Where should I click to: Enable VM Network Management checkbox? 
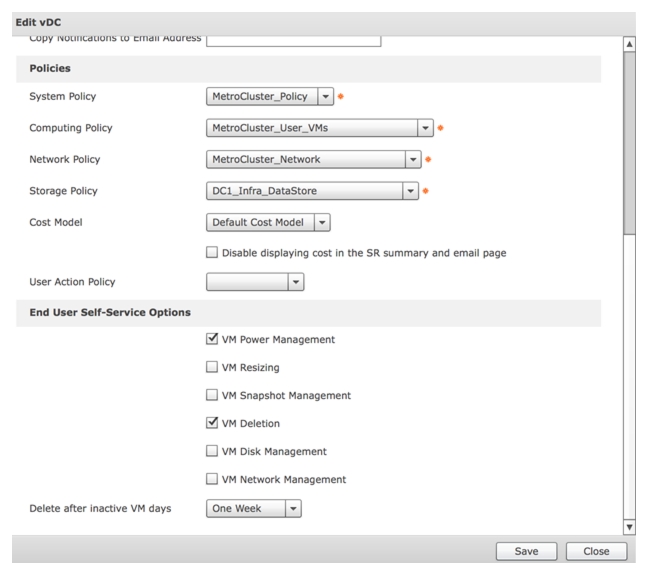[212, 479]
